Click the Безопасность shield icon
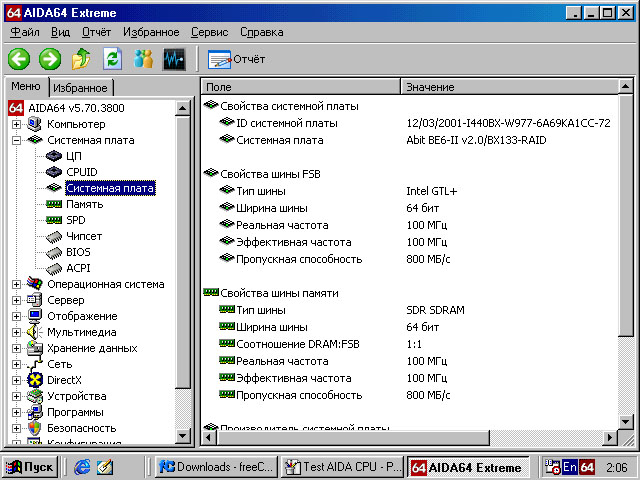The width and height of the screenshot is (640, 480). (35, 428)
